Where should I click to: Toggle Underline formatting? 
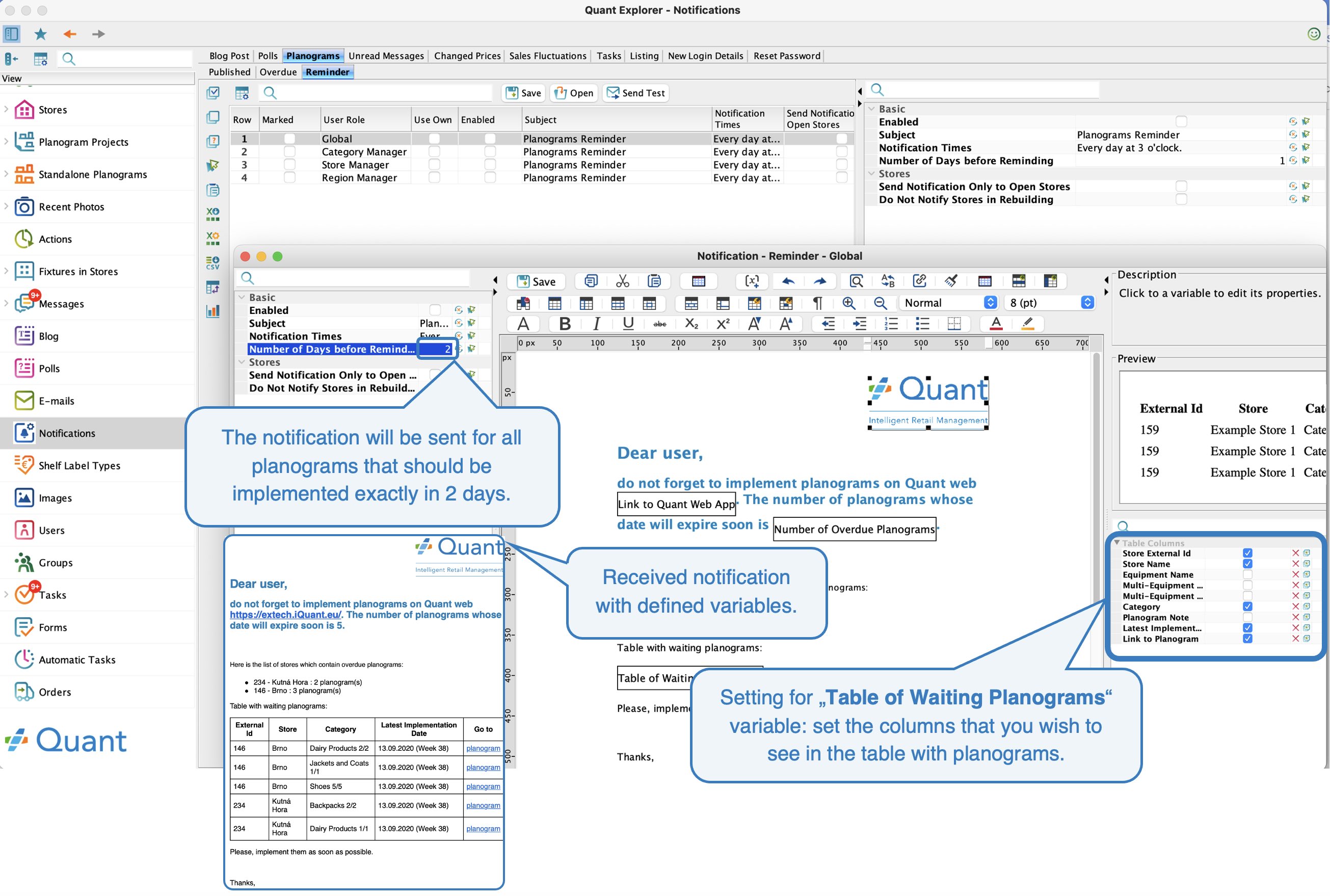point(628,324)
